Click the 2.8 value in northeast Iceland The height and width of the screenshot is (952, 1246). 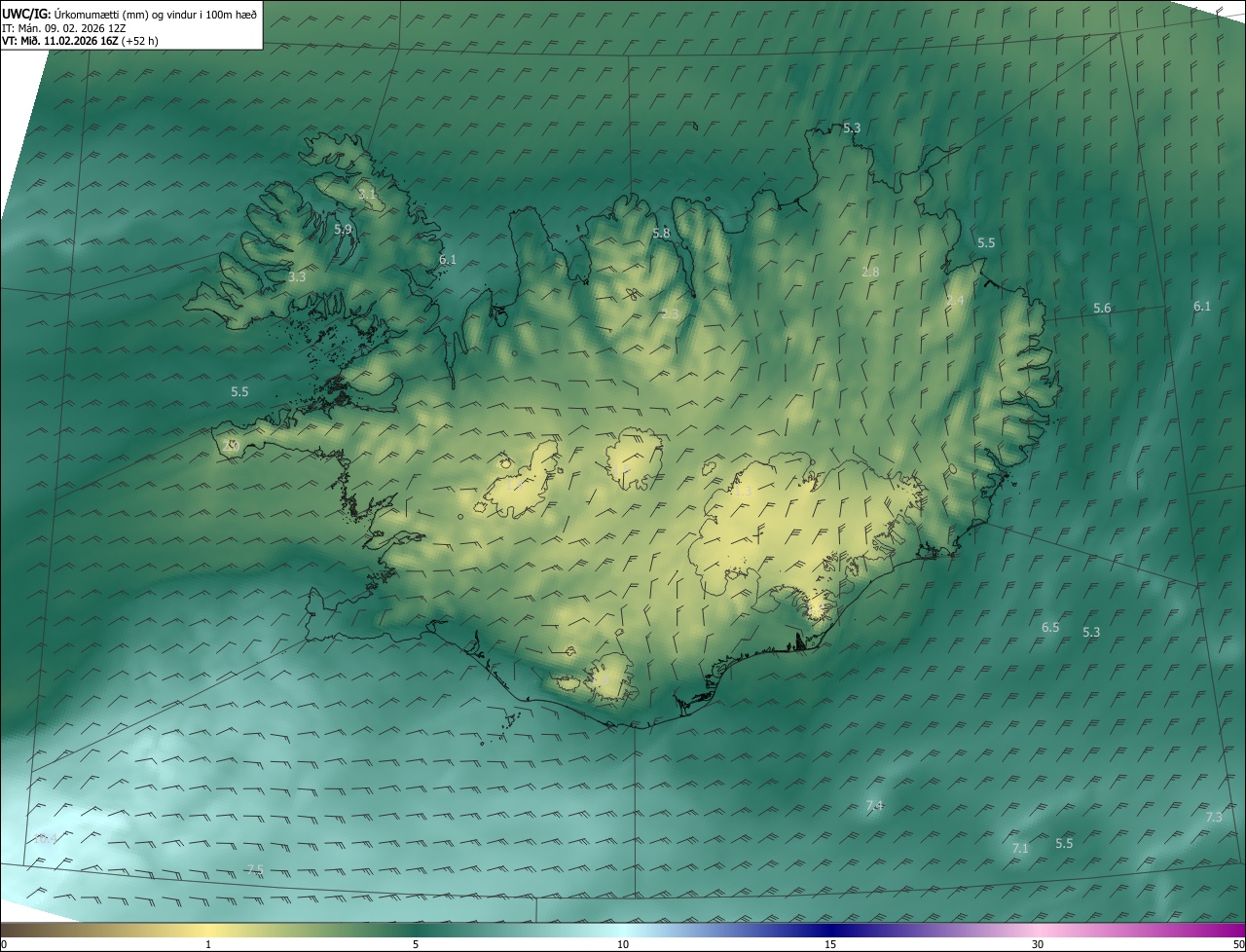tap(870, 272)
